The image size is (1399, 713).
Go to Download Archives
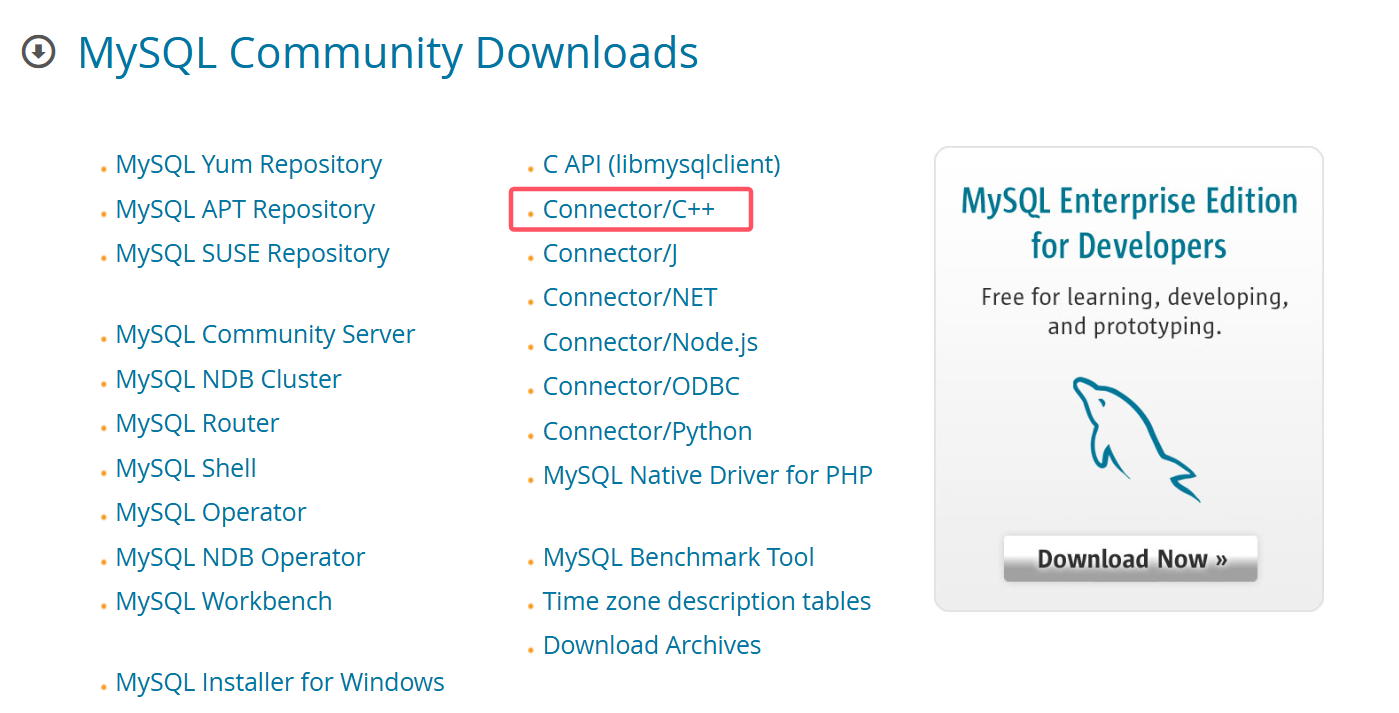point(652,645)
